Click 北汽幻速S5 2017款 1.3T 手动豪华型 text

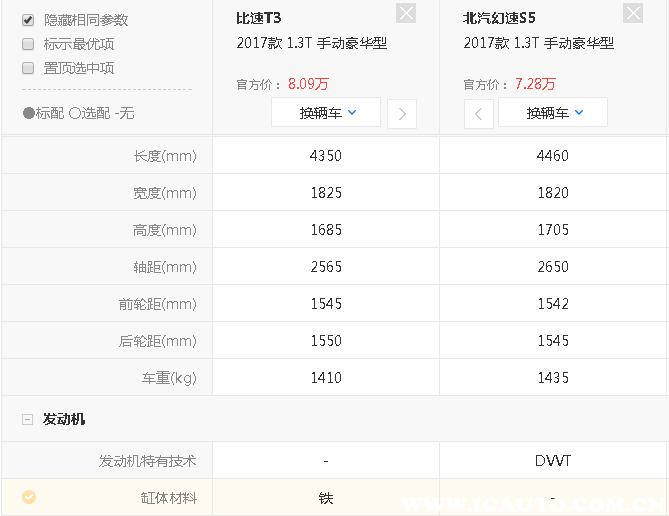(538, 43)
